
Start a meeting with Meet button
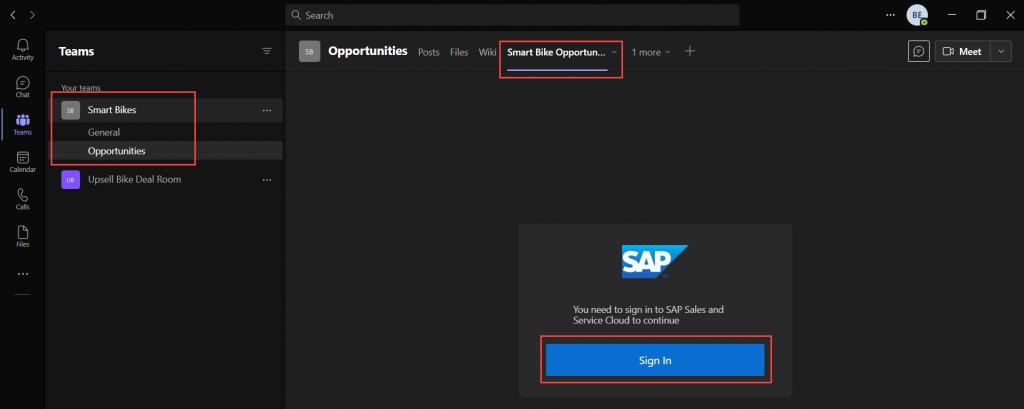963,51
